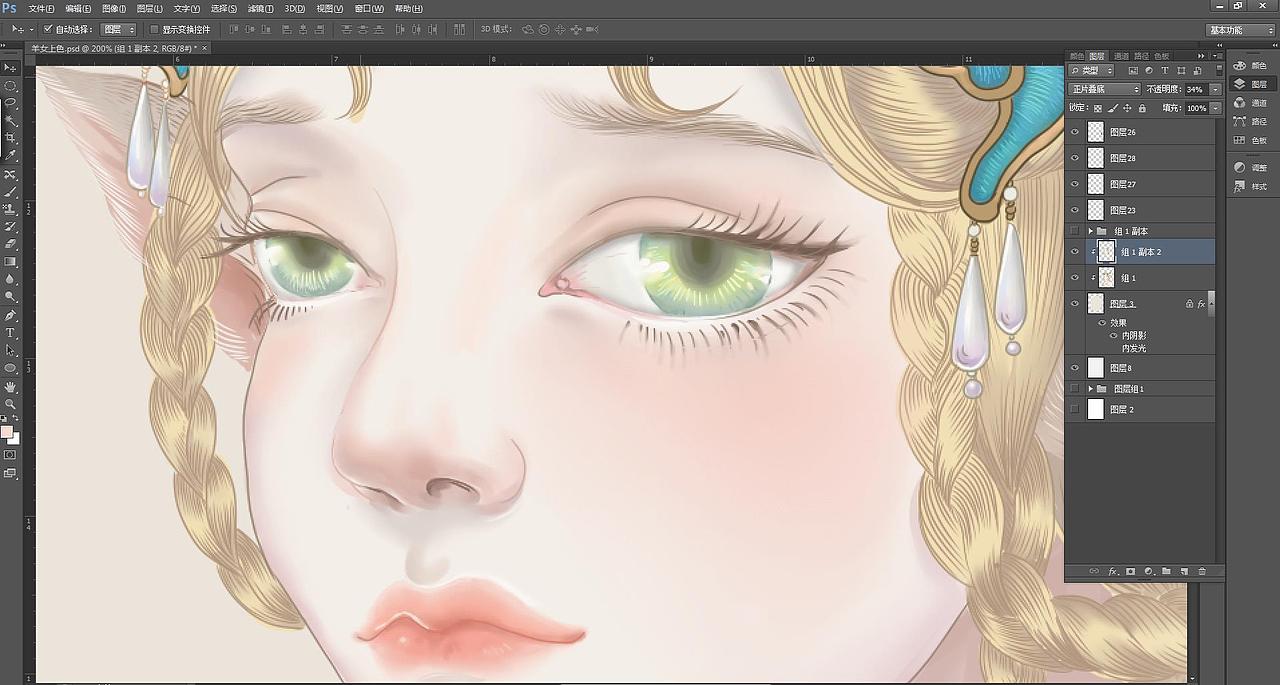Select the Eyedropper tool
The width and height of the screenshot is (1280, 685).
10,154
